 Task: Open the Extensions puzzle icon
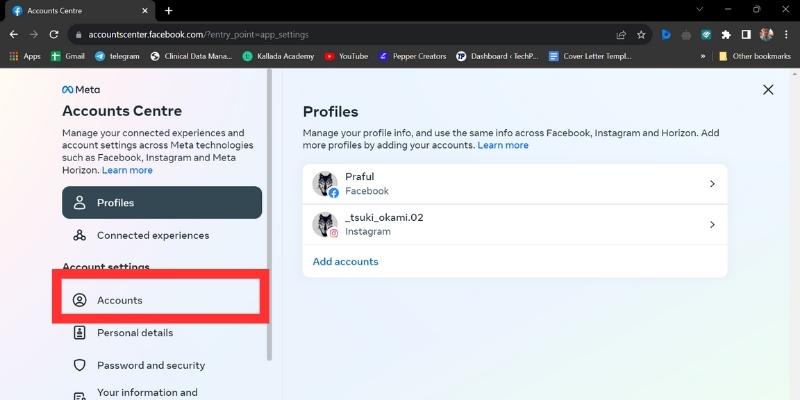726,35
